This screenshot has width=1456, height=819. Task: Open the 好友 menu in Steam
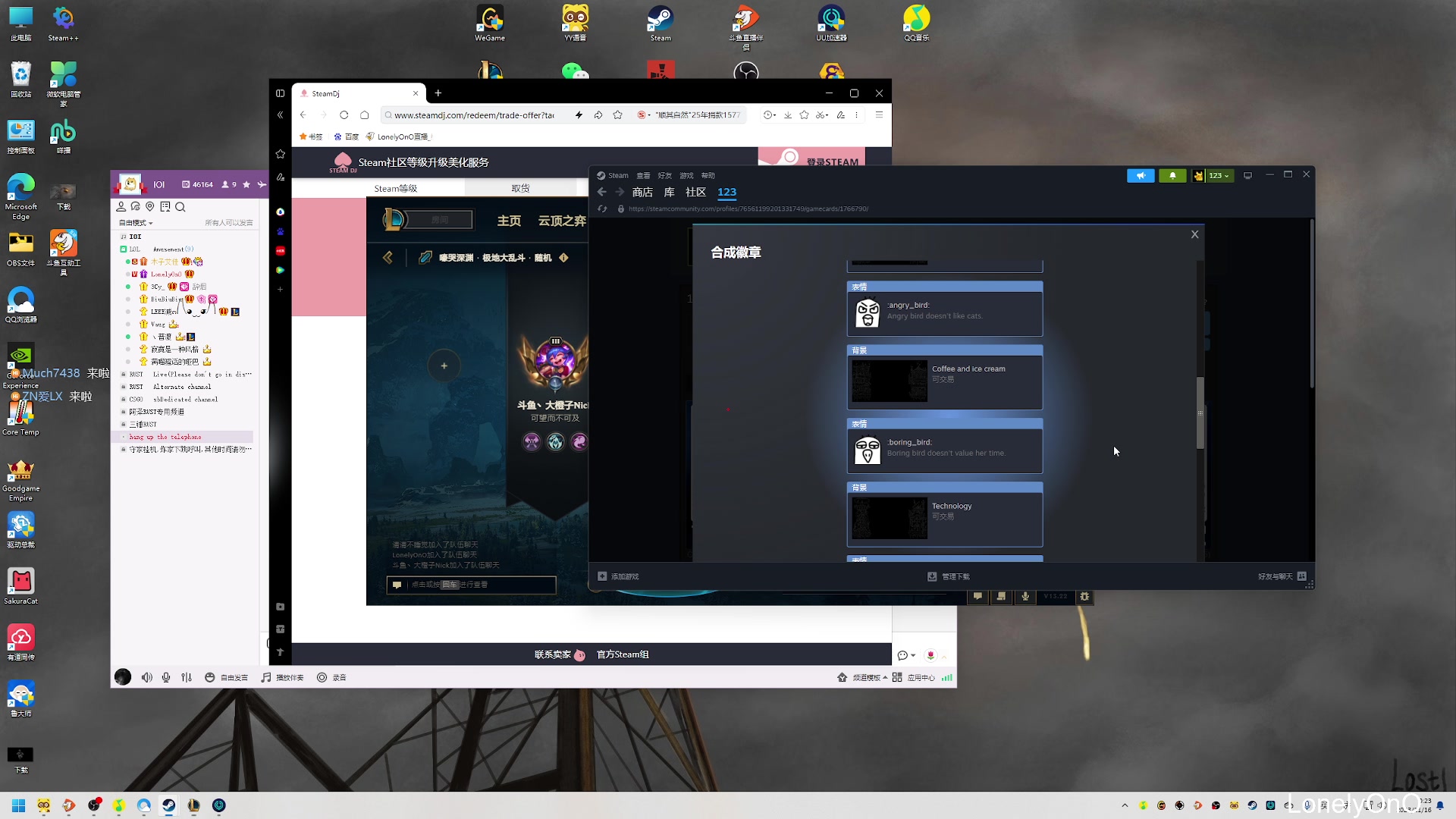[x=665, y=175]
